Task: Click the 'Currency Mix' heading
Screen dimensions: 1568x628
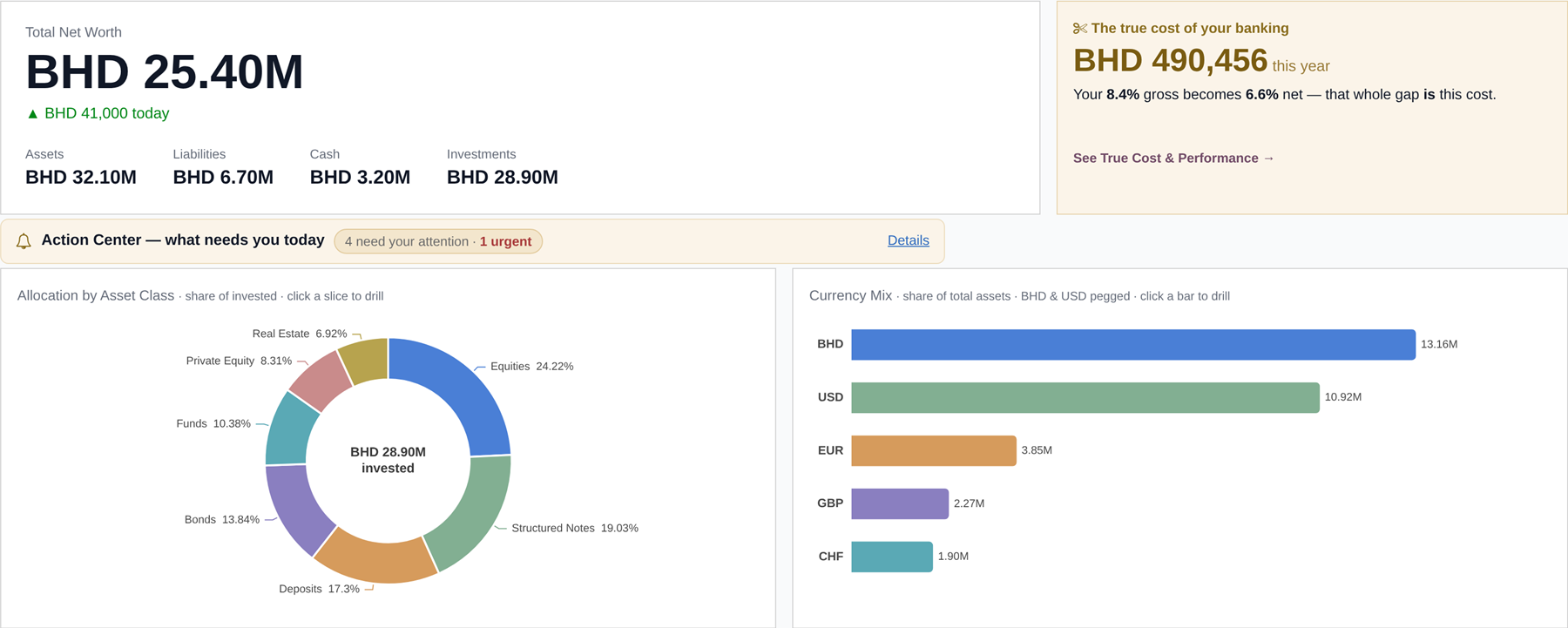Action: click(x=850, y=296)
